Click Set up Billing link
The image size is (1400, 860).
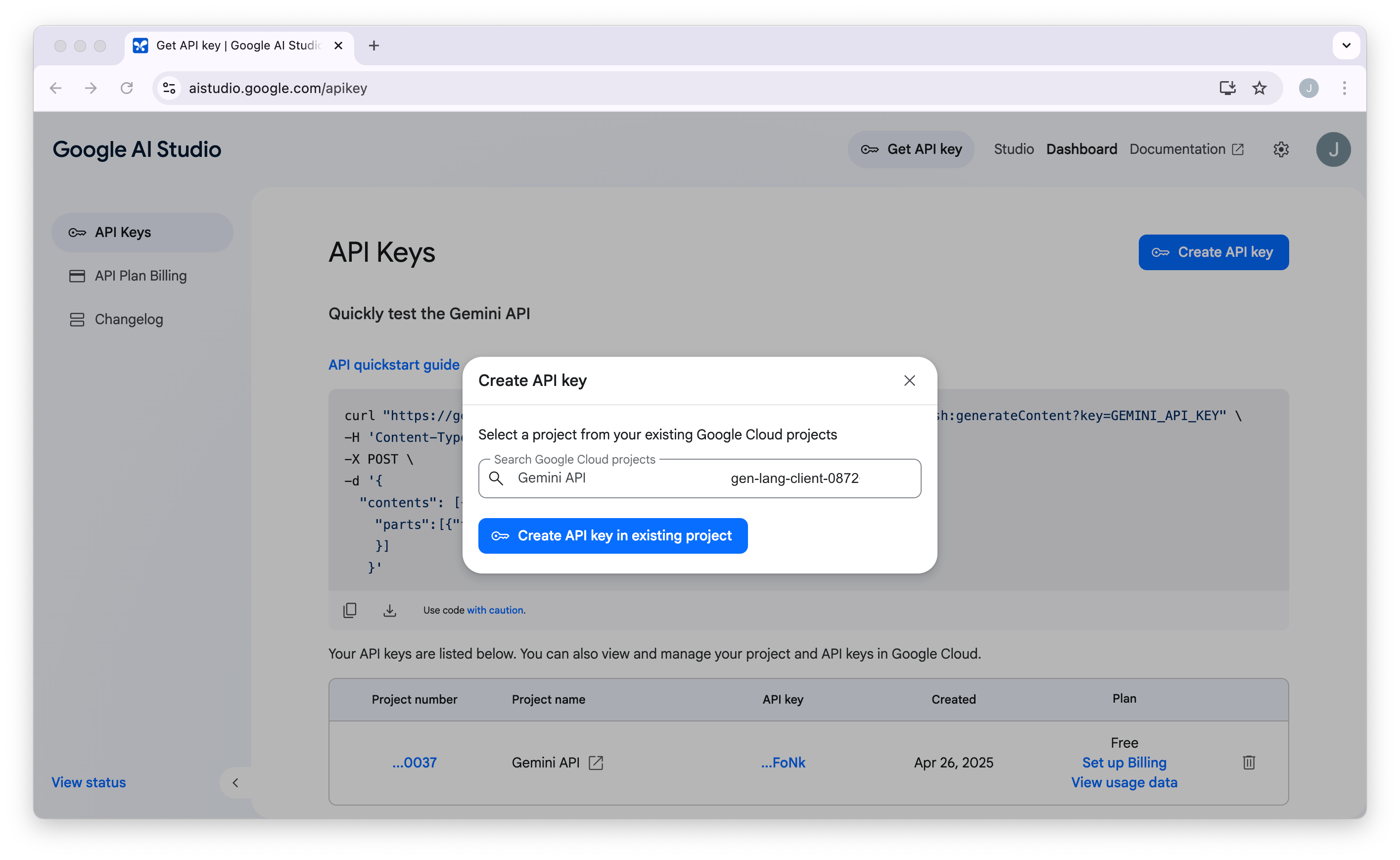(x=1123, y=762)
